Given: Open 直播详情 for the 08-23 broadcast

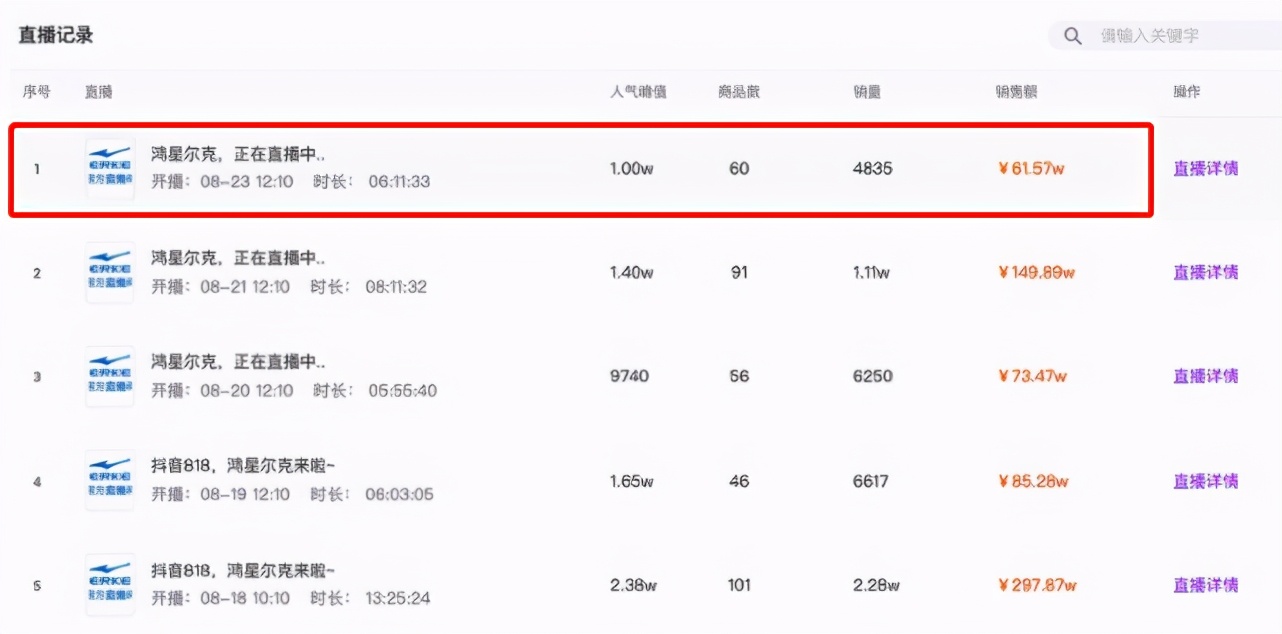Looking at the screenshot, I should pyautogui.click(x=1205, y=169).
